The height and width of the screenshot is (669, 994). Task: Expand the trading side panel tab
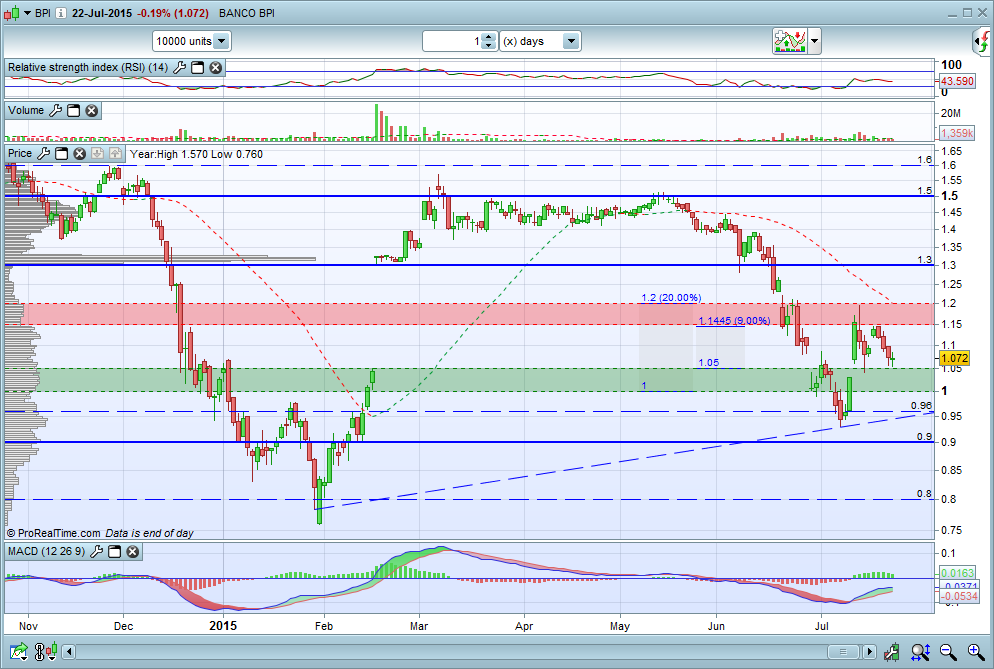pos(983,42)
